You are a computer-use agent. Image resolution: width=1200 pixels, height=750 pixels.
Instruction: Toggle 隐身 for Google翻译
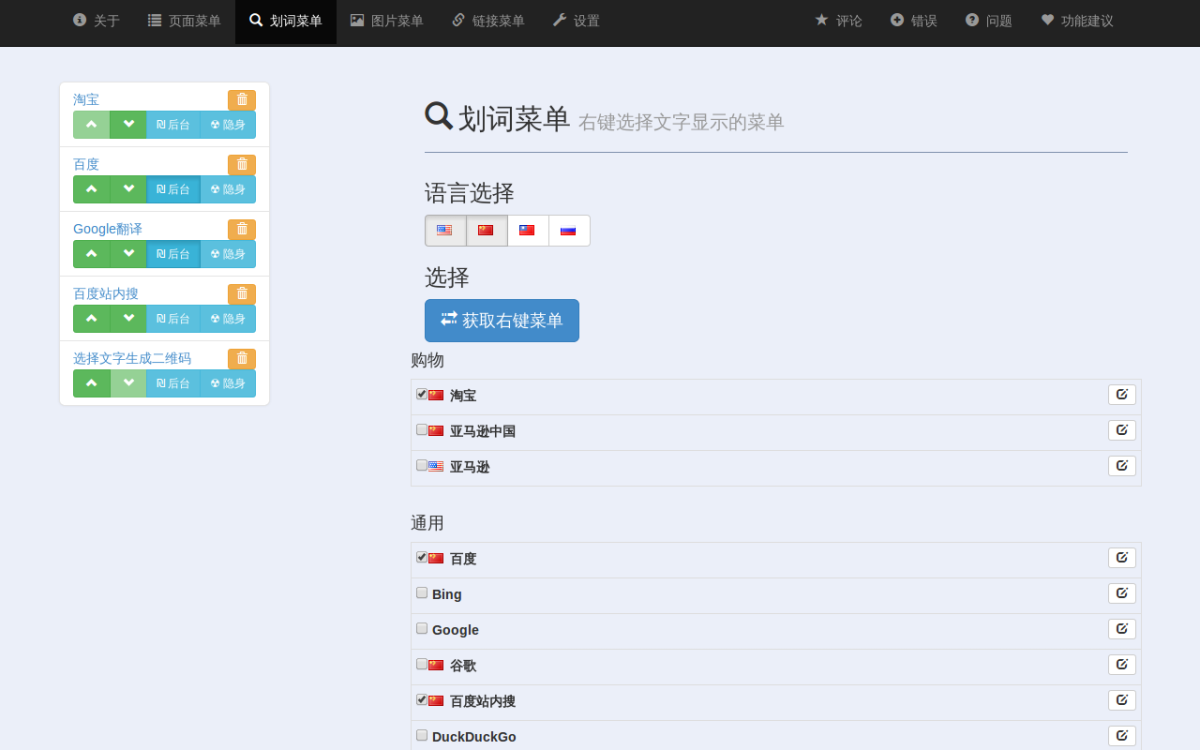click(228, 254)
